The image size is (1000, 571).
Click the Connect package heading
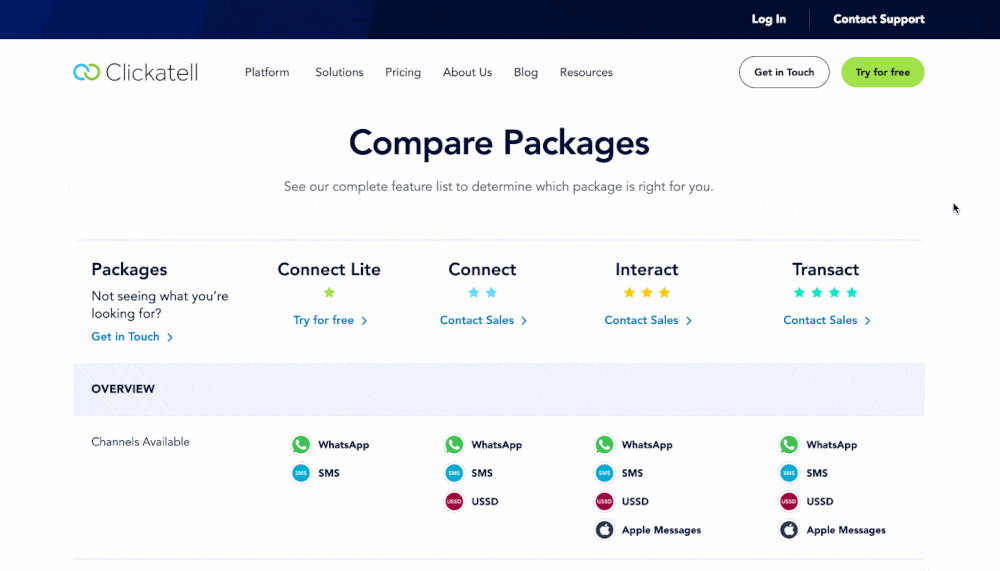(x=482, y=269)
